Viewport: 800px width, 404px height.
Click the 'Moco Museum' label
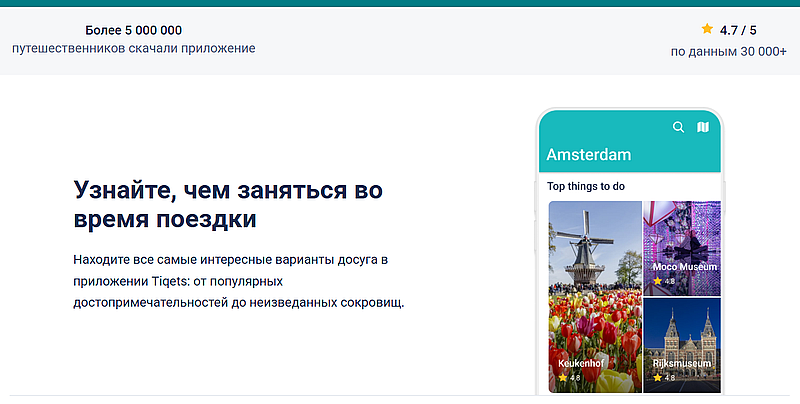[x=685, y=267]
